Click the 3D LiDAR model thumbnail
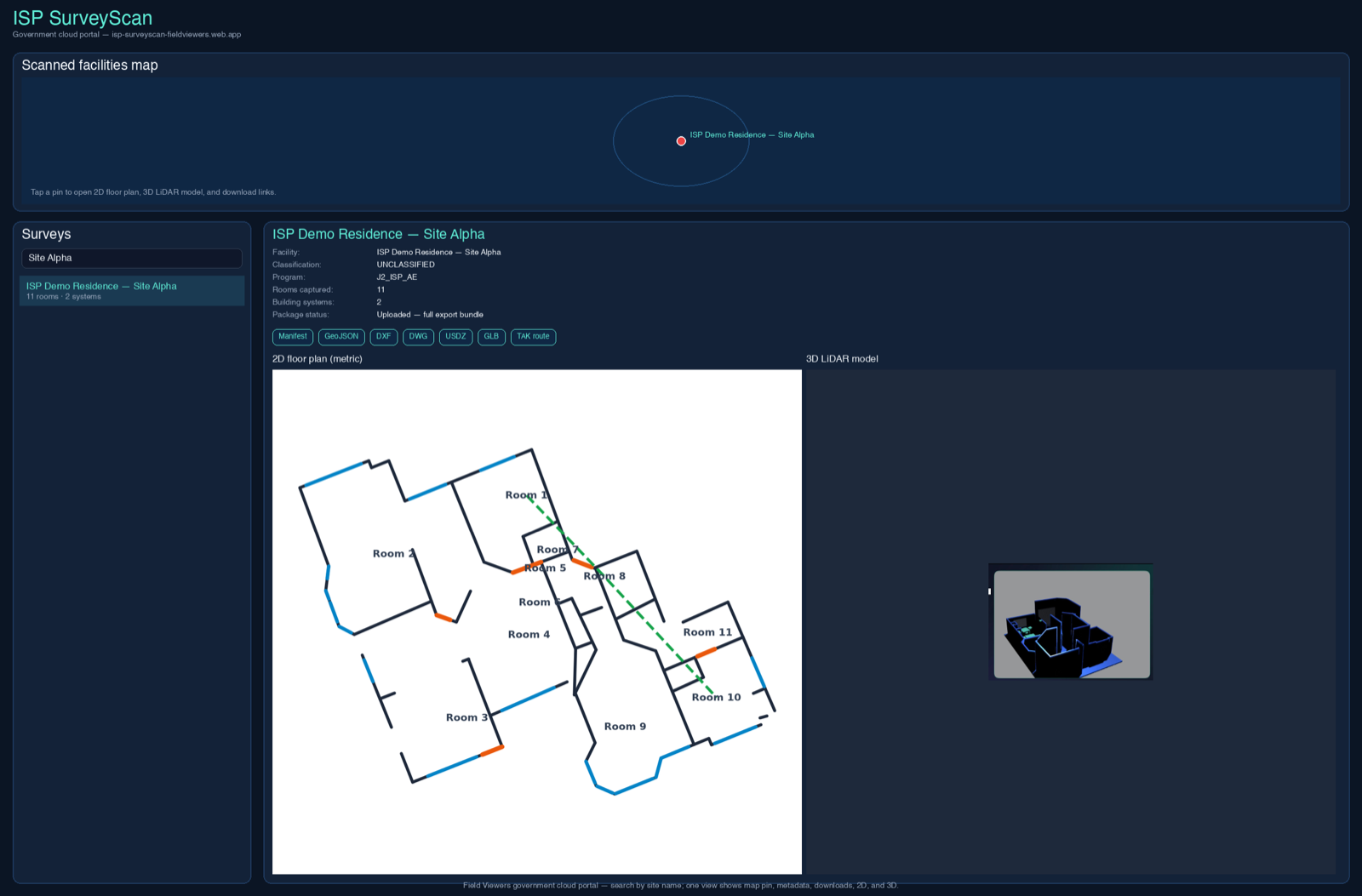Screen dimensions: 1362x896 [1071, 622]
